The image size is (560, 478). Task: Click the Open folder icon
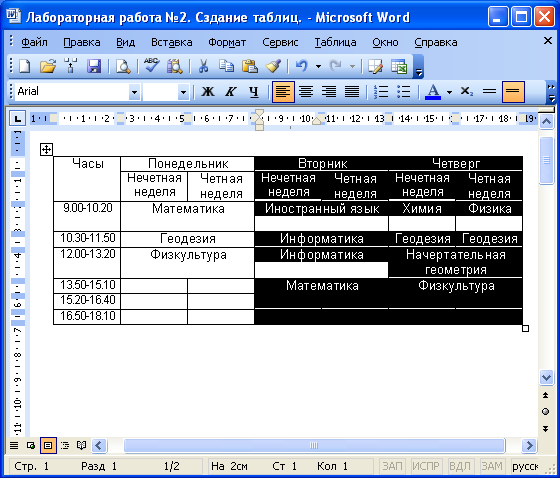click(48, 66)
